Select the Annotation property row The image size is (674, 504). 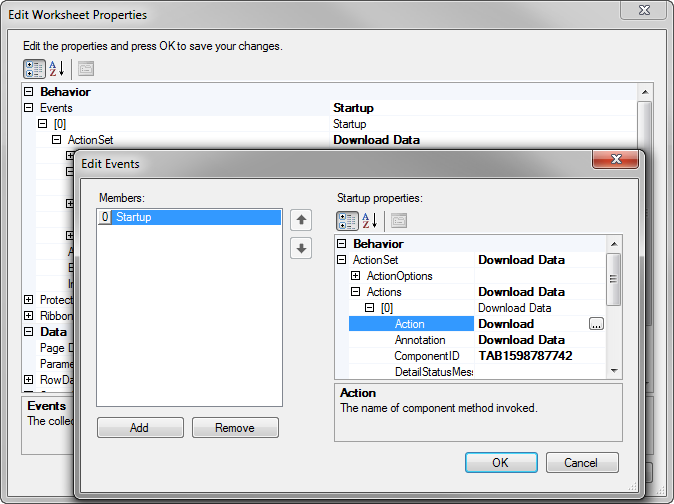(x=477, y=340)
